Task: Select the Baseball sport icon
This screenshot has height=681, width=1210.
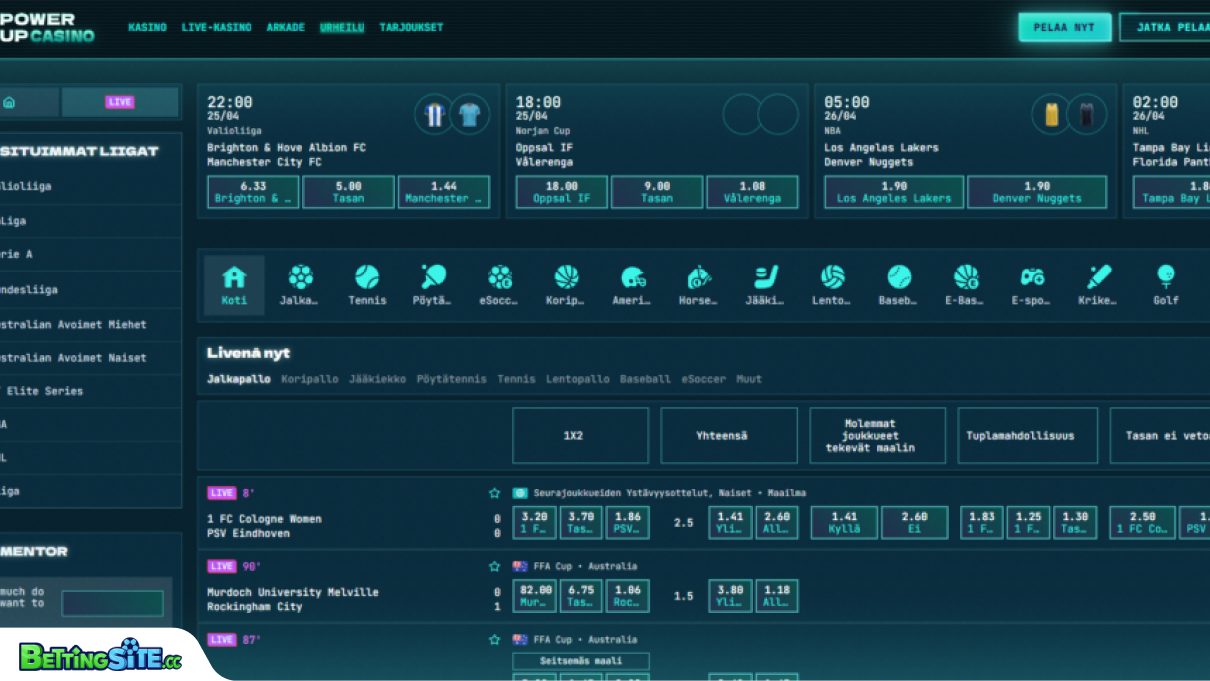Action: 898,285
